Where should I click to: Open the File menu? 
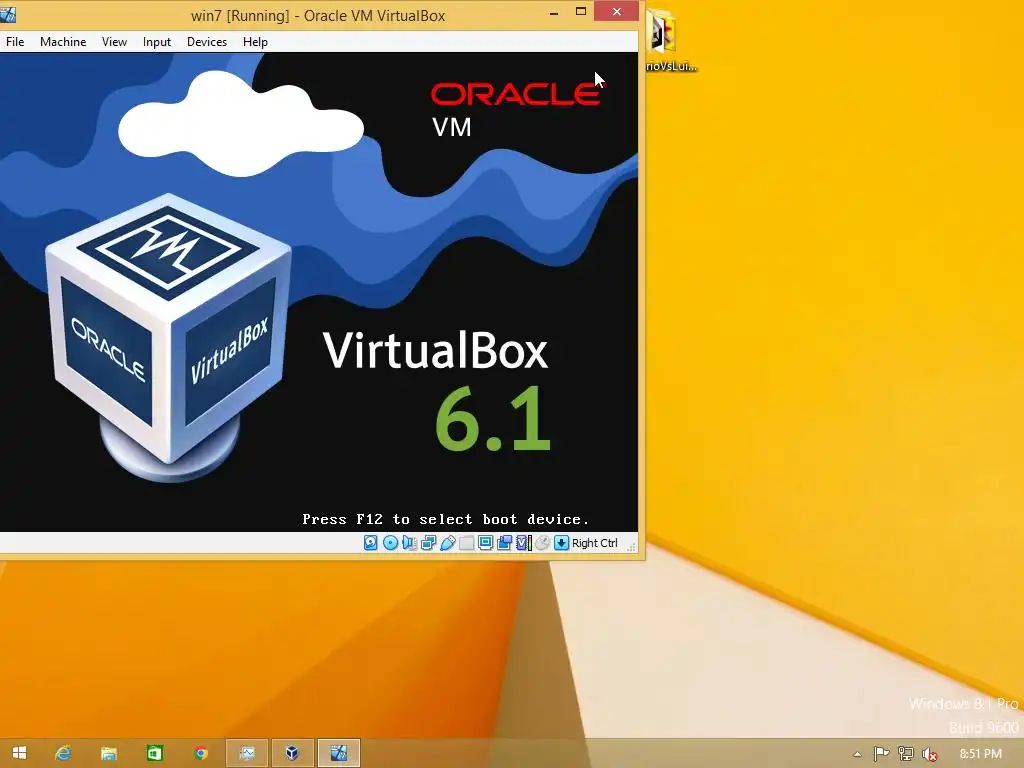[x=15, y=42]
